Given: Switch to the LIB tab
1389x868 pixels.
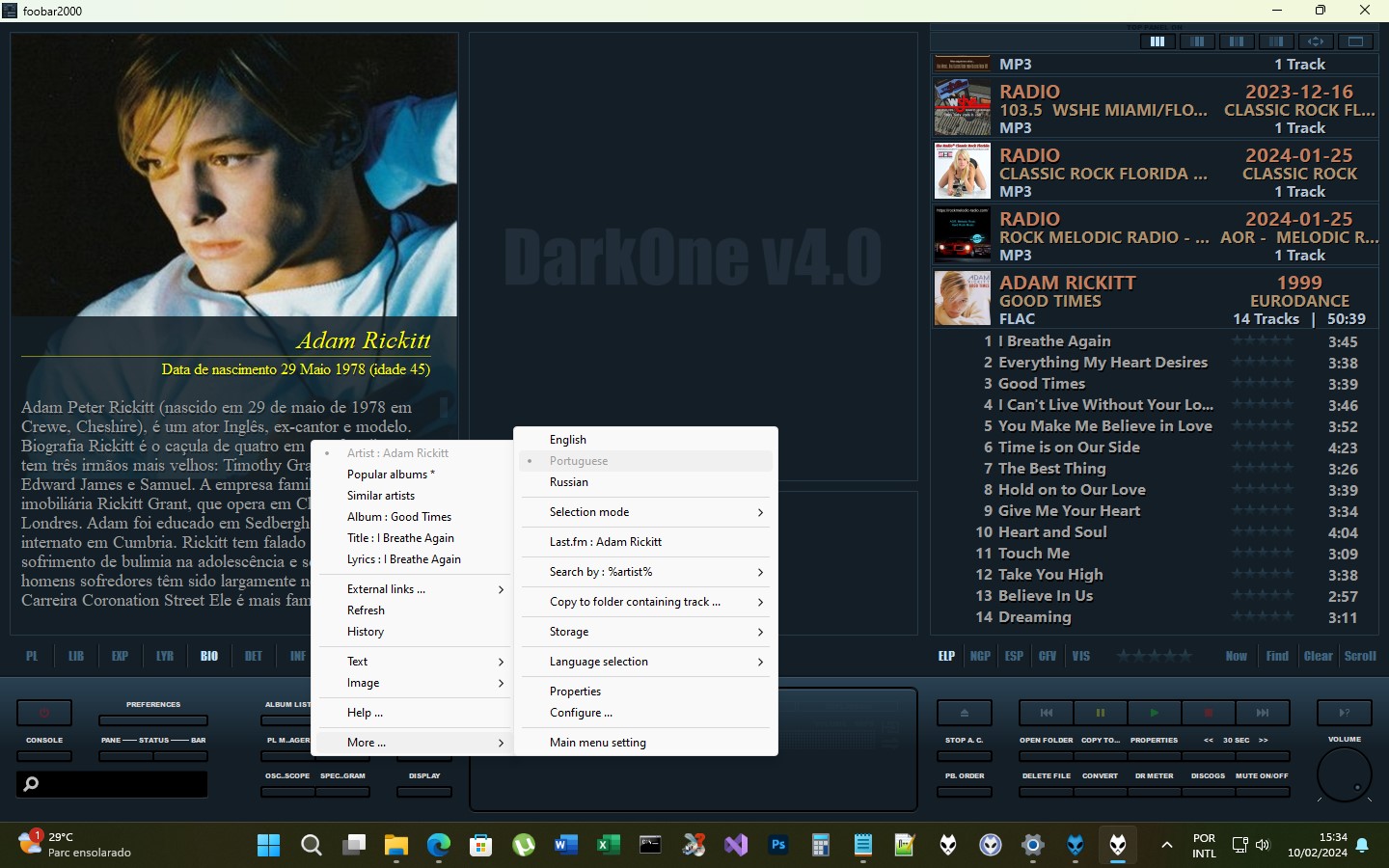Looking at the screenshot, I should tap(76, 656).
